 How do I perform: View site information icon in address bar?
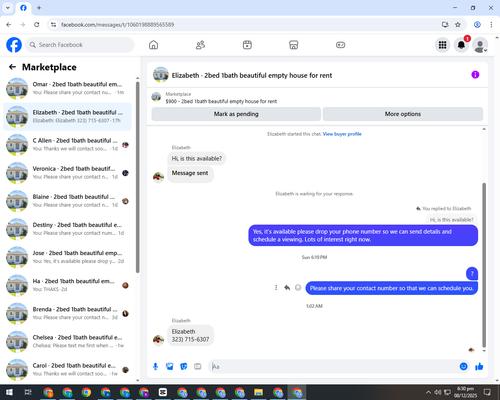coord(53,25)
